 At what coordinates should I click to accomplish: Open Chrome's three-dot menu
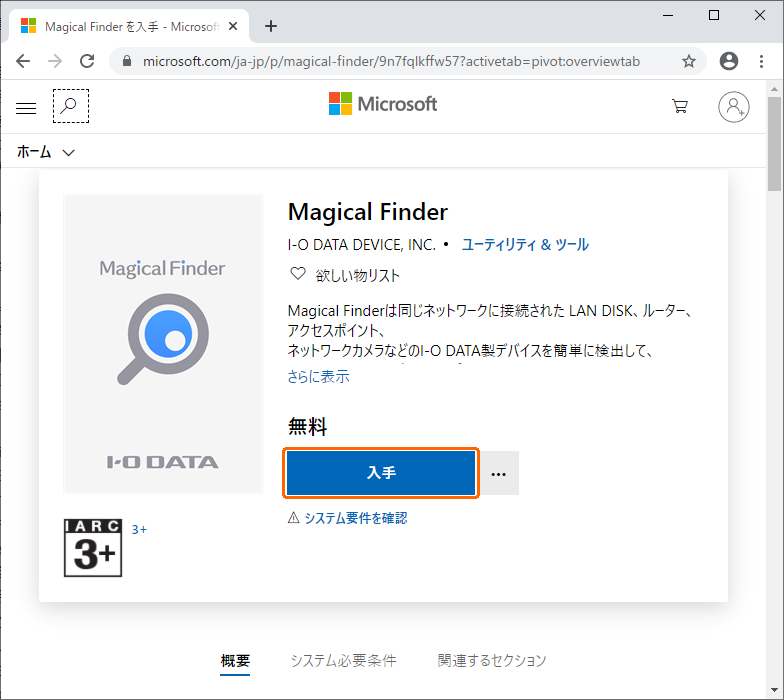(x=761, y=61)
